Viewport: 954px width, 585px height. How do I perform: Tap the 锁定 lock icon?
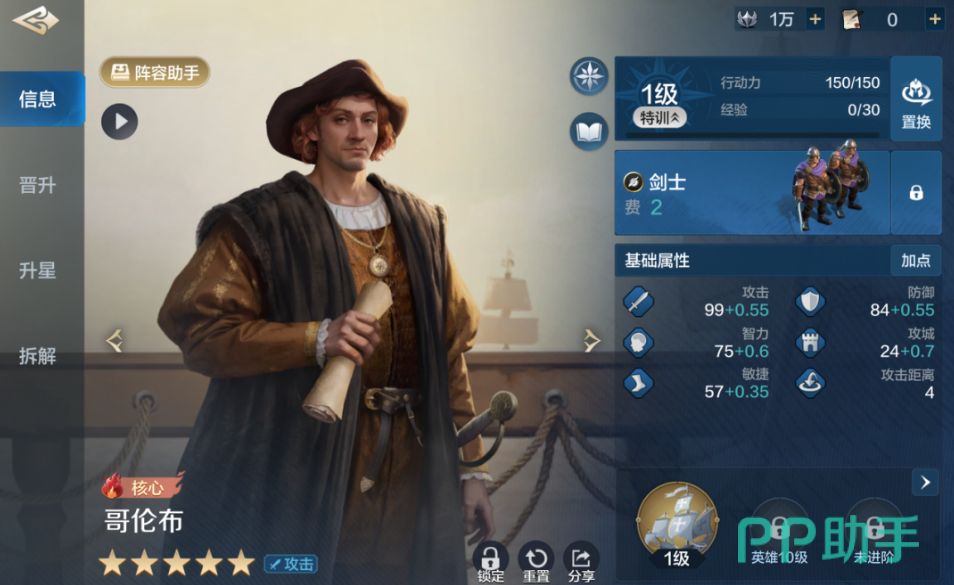click(490, 561)
